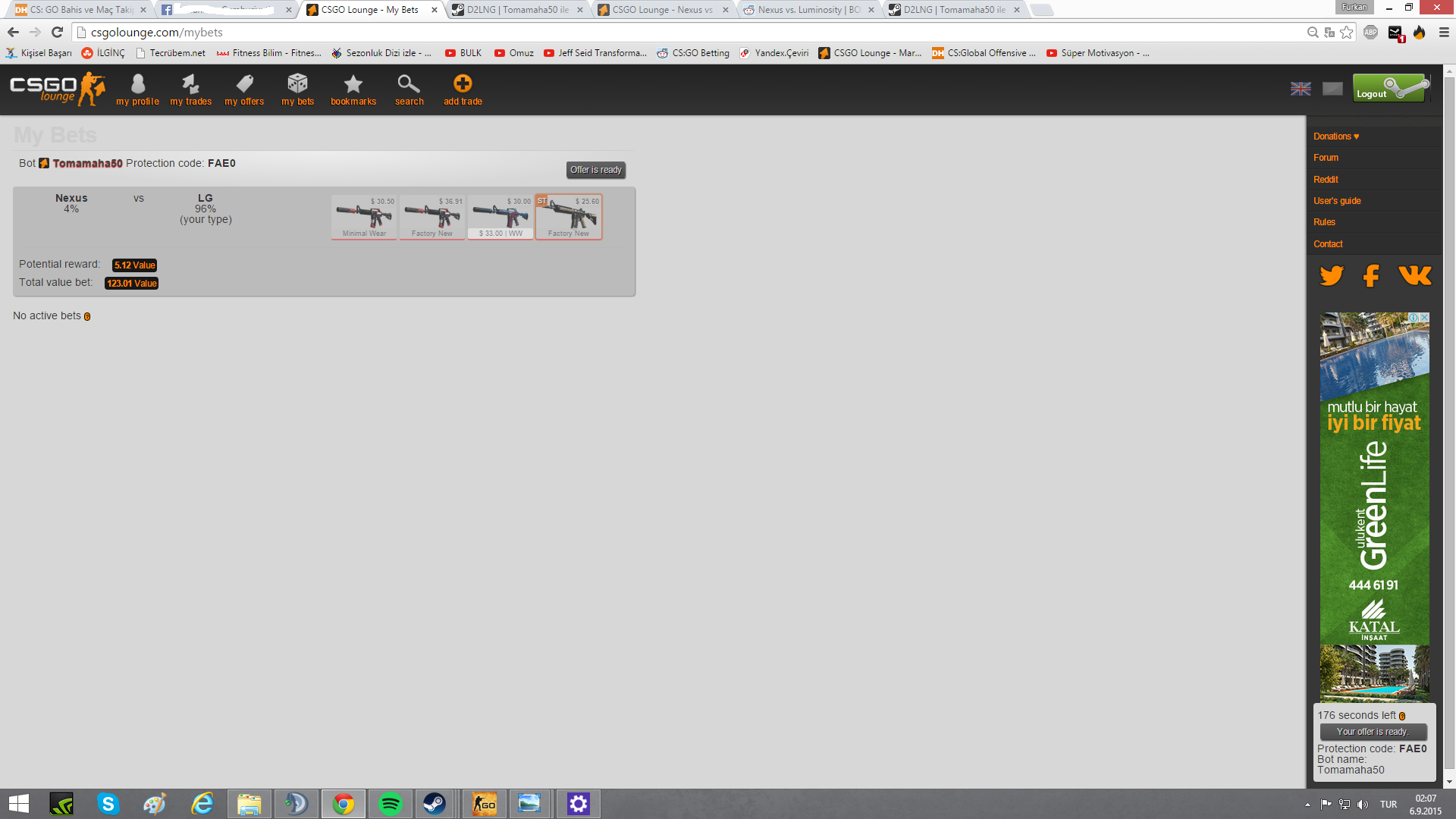Screen dimensions: 1456x819
Task: Select the $30.00 WW rifle item
Action: [x=500, y=217]
